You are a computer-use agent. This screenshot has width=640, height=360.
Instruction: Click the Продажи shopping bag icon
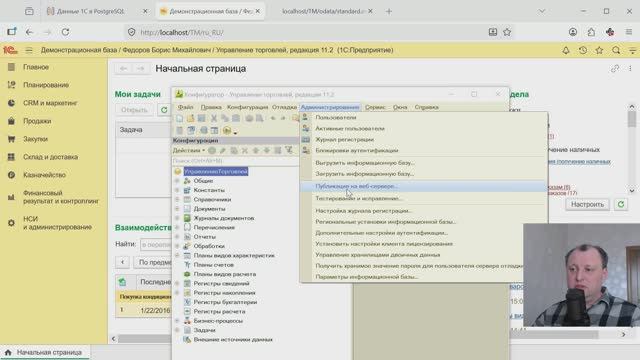pyautogui.click(x=11, y=121)
